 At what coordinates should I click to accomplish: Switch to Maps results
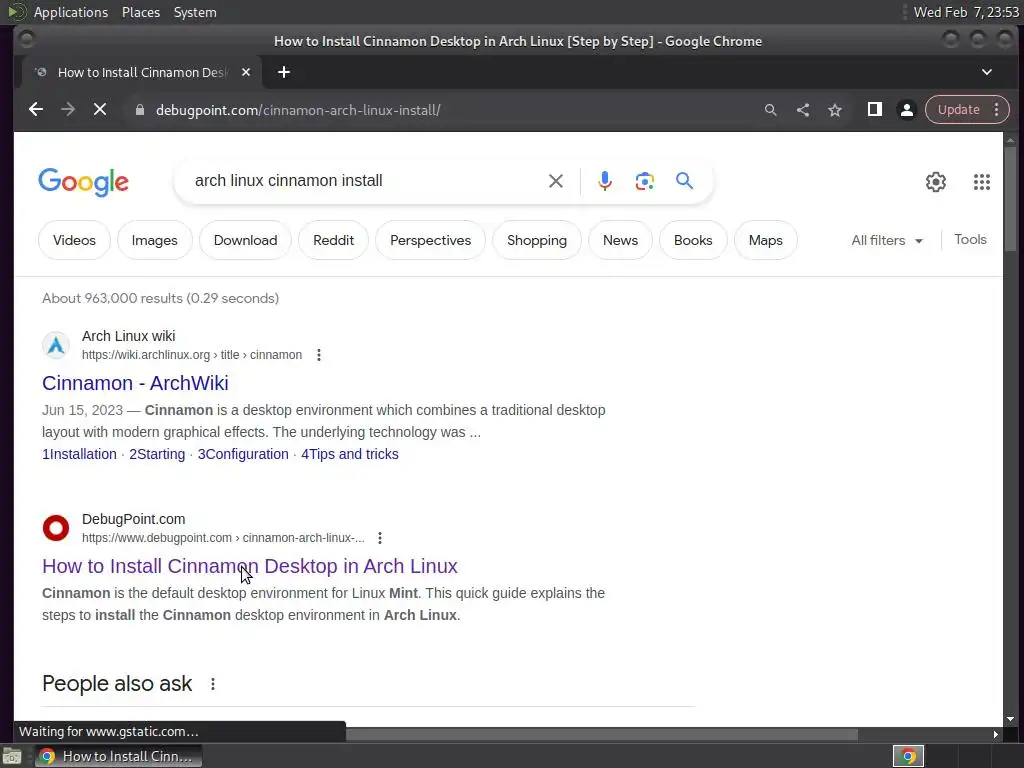pyautogui.click(x=765, y=240)
